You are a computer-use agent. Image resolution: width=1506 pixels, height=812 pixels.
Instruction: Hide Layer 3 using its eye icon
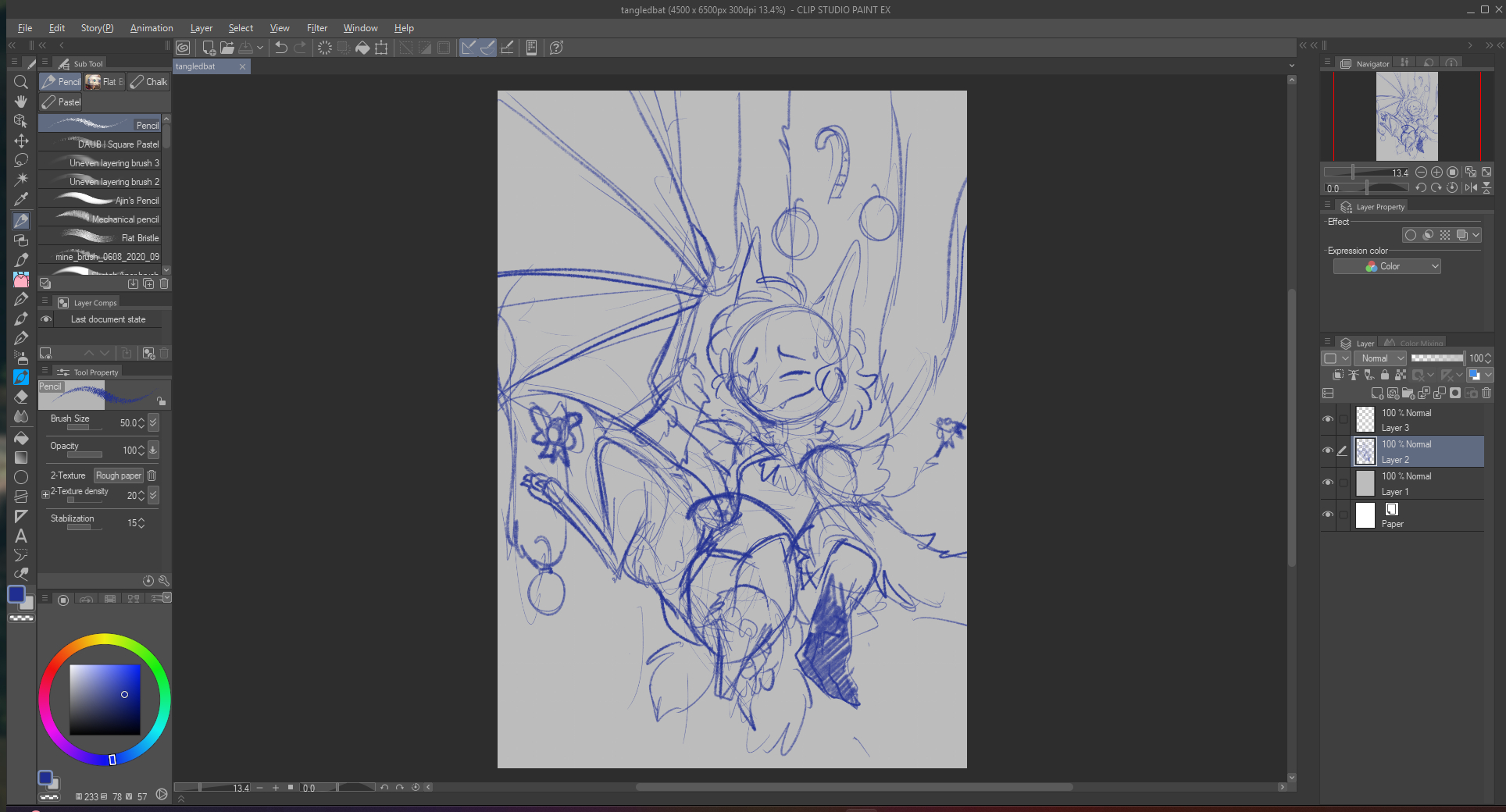click(1328, 419)
